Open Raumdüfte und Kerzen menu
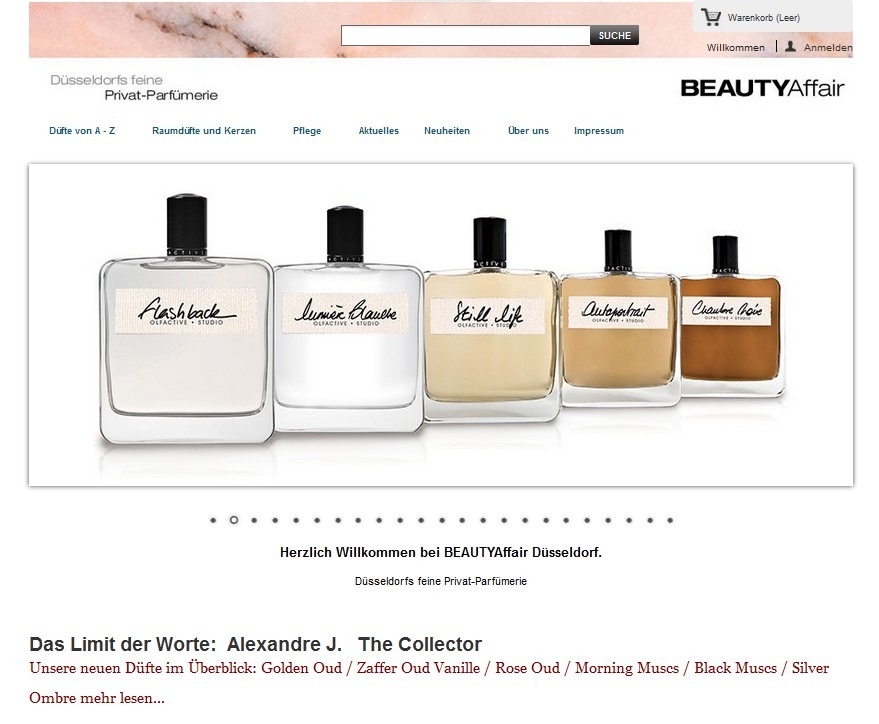 click(x=204, y=131)
